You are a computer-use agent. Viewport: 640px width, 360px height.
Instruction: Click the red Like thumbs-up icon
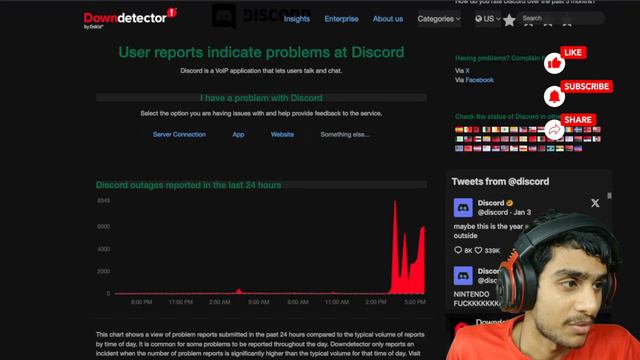[x=554, y=63]
